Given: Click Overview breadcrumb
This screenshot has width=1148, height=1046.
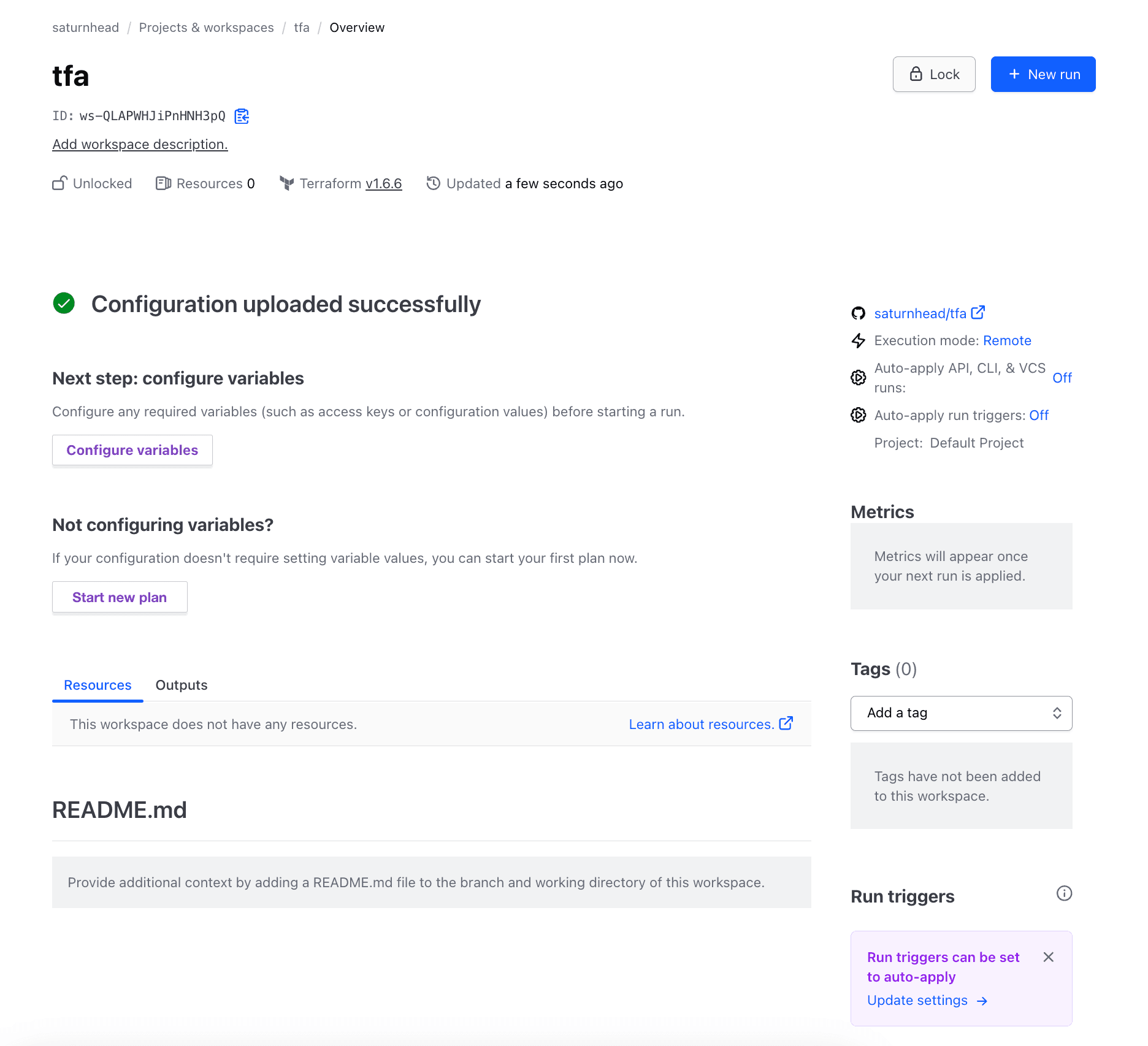Looking at the screenshot, I should tap(357, 28).
